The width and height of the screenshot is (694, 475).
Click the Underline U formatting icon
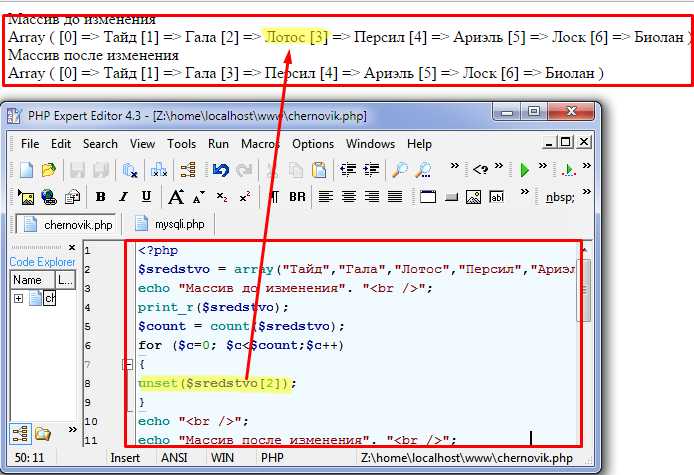click(x=147, y=197)
